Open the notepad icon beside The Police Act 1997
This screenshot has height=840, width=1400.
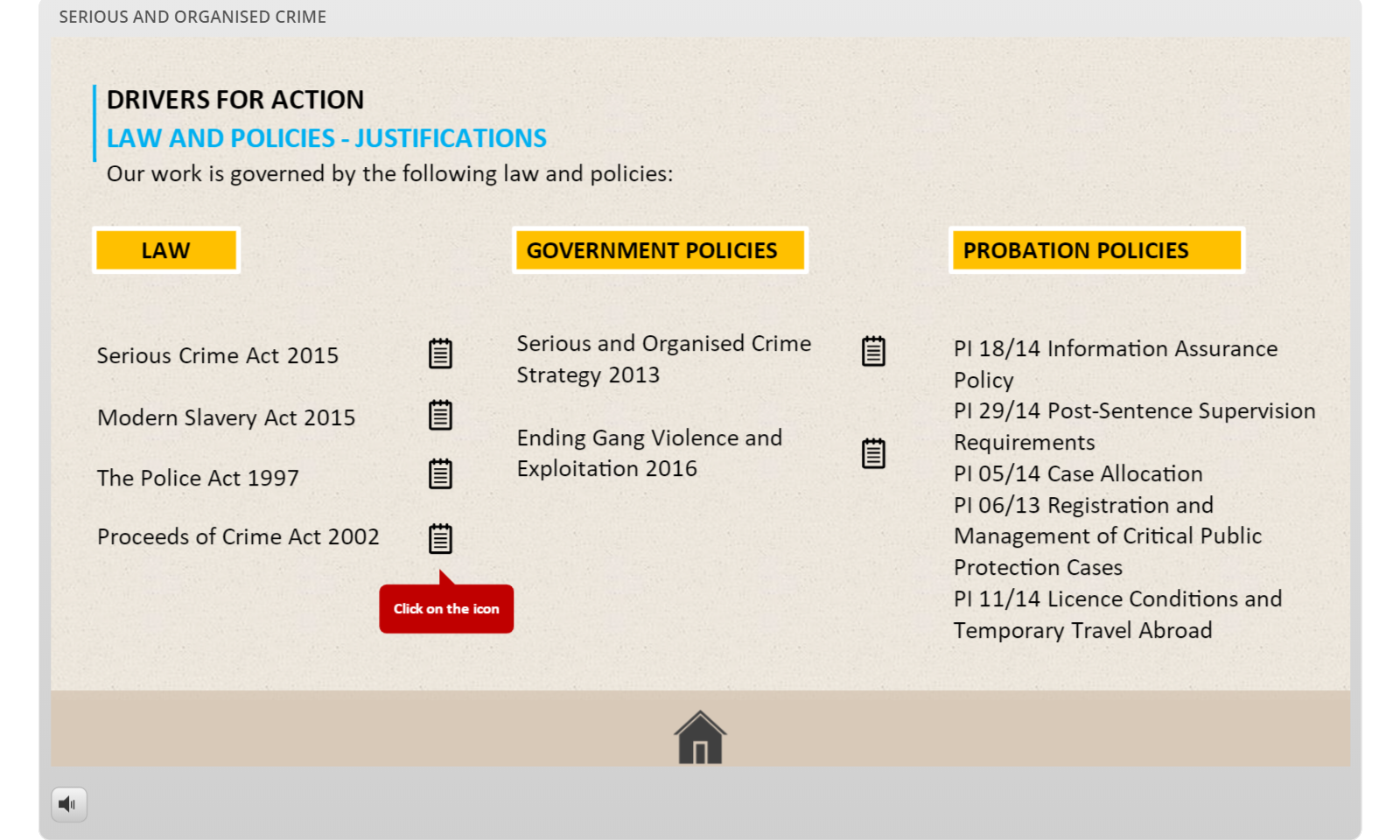(440, 473)
